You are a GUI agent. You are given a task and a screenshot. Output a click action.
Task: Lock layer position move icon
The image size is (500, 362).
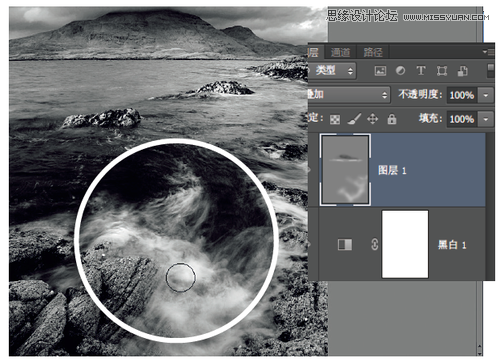coord(372,119)
